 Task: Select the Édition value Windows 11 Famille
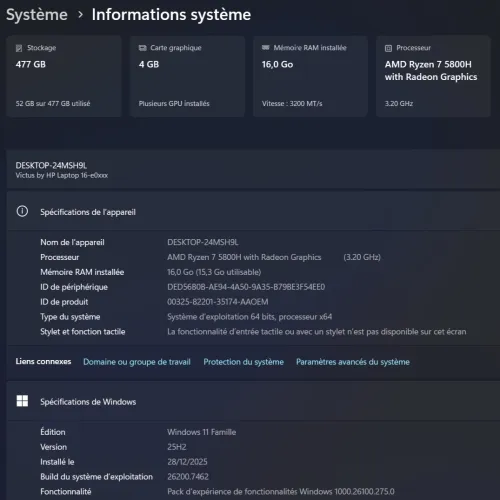(202, 432)
